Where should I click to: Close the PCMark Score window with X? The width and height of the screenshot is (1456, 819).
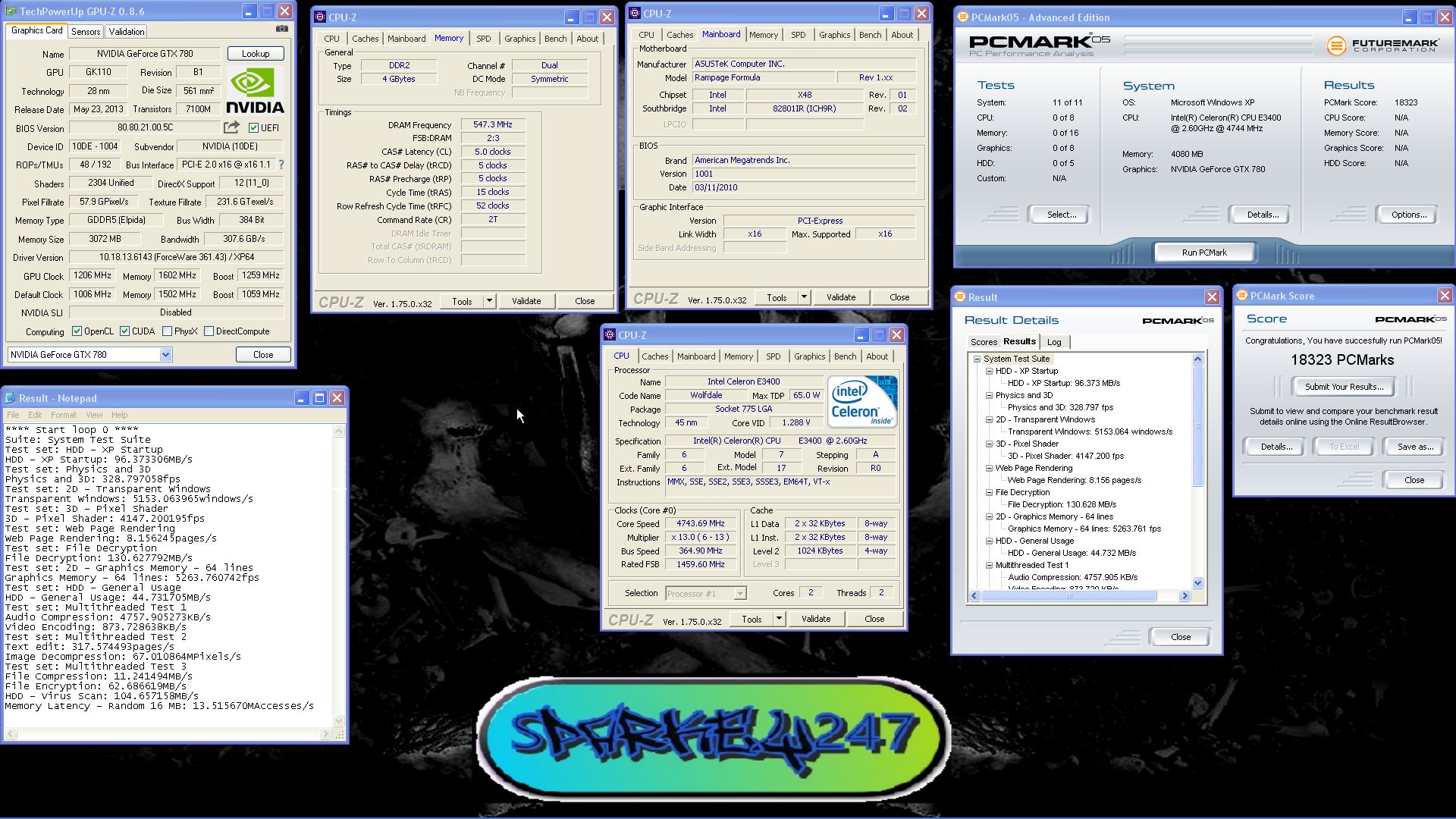(x=1445, y=296)
